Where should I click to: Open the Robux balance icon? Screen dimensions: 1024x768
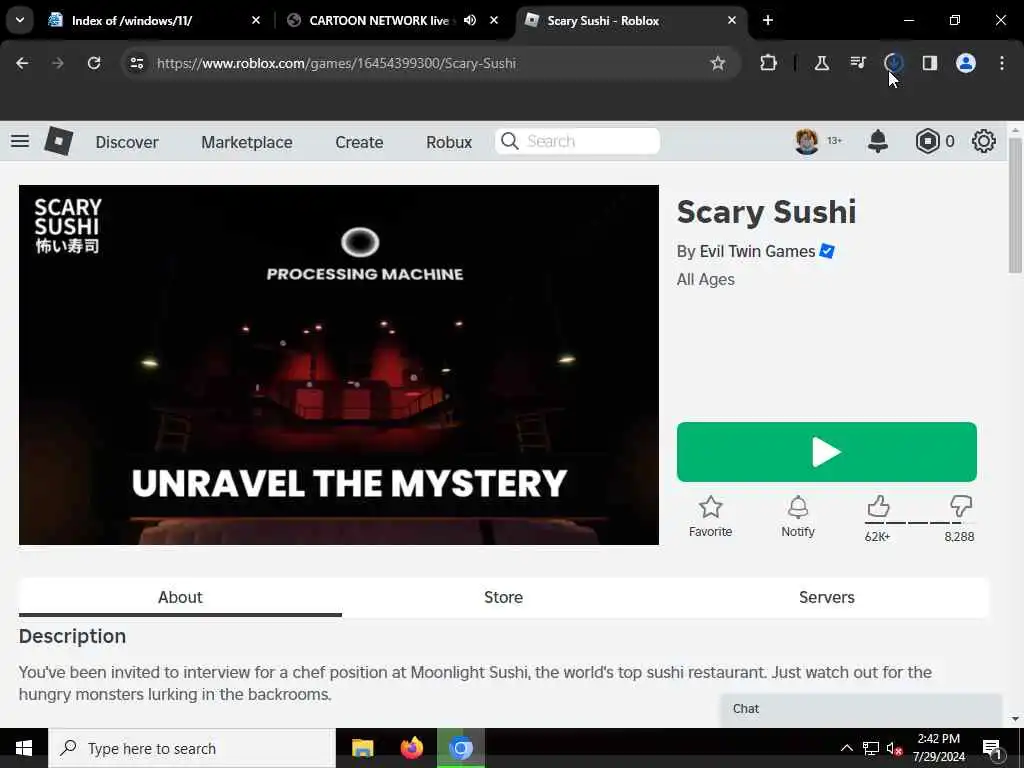[x=927, y=141]
